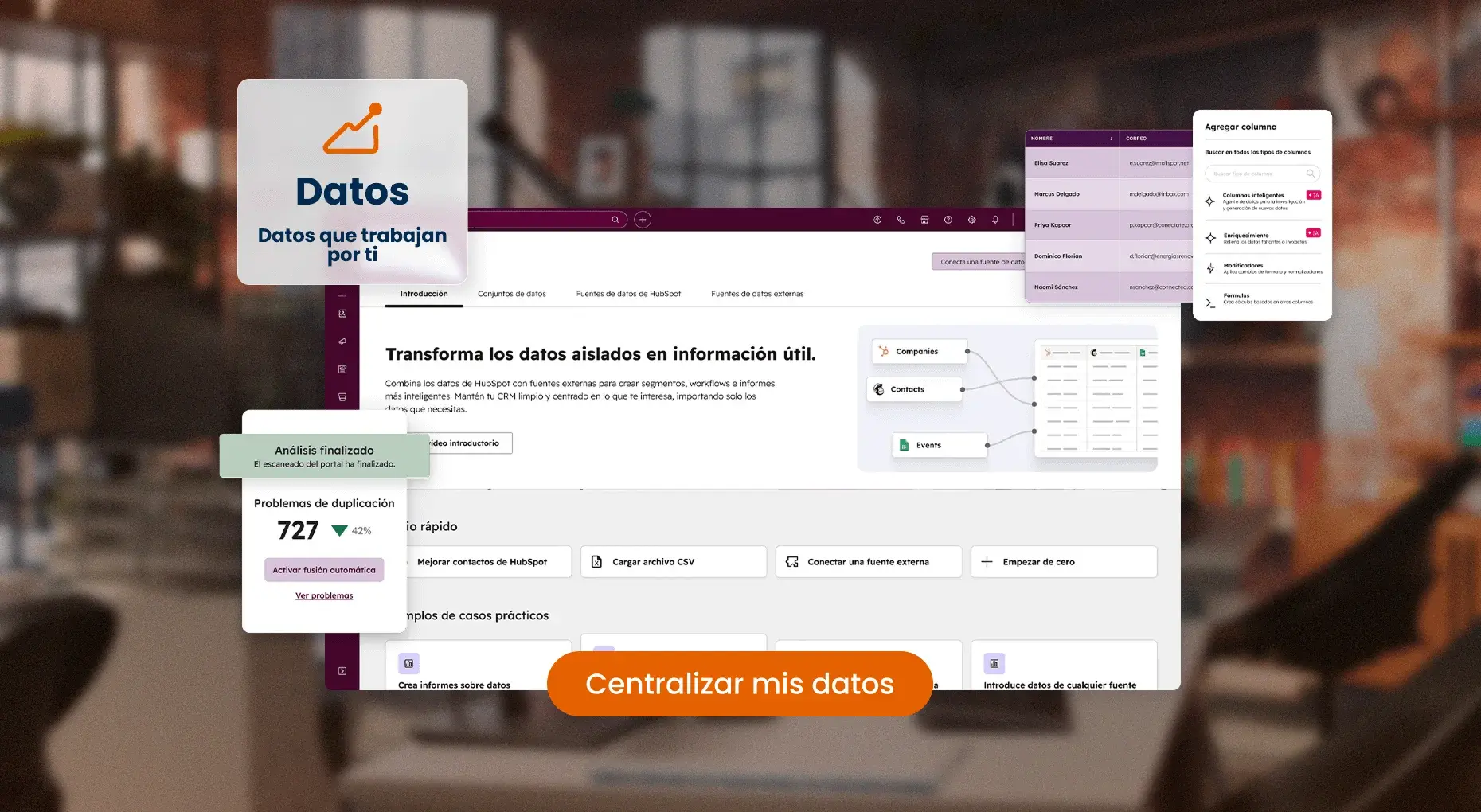This screenshot has width=1481, height=812.
Task: Click the phone calling icon in top bar
Action: pos(901,220)
